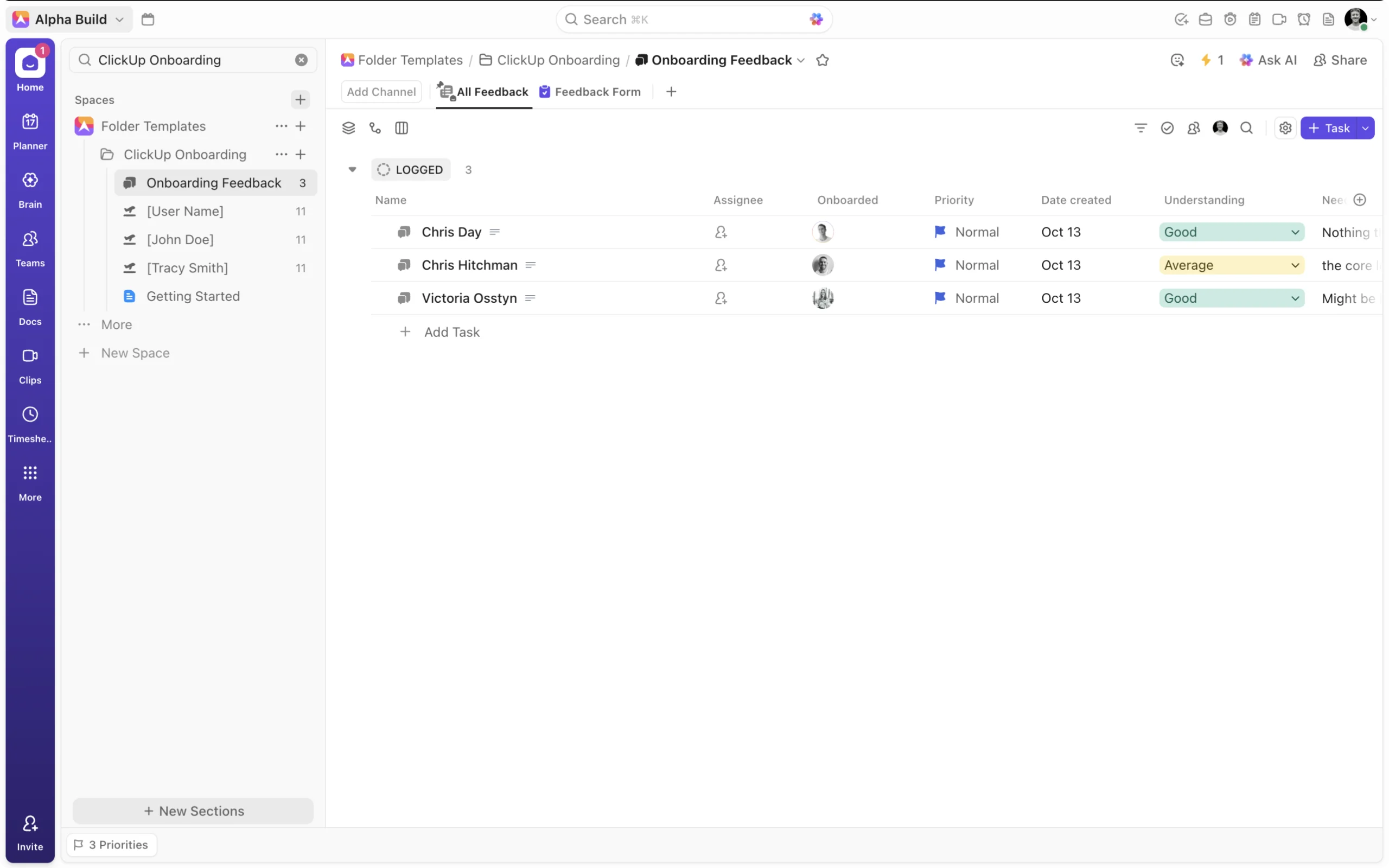Open Understanding dropdown for Chris Hitchman
The width and height of the screenshot is (1389, 868).
(1294, 265)
